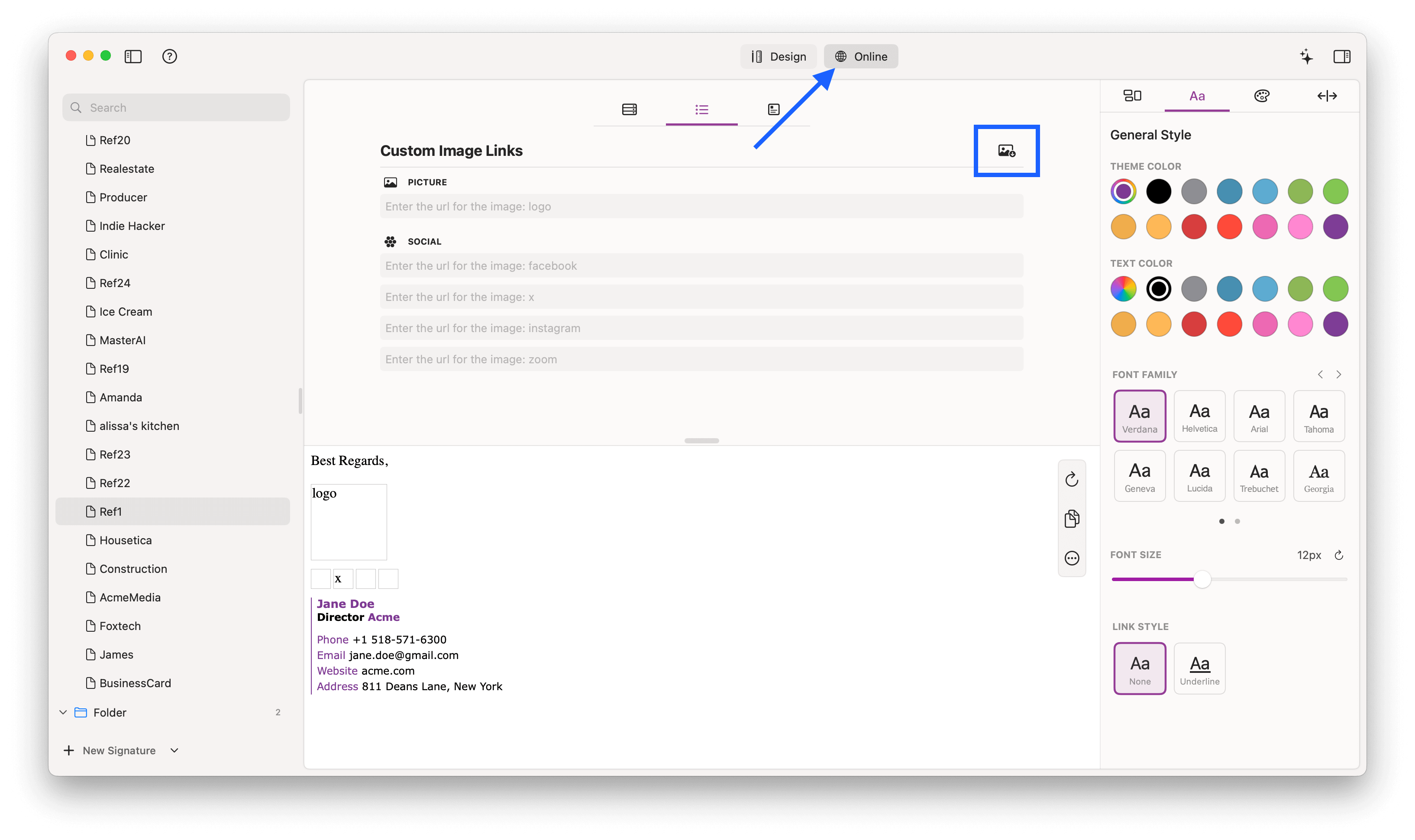Click the copy signature icon
This screenshot has width=1415, height=840.
pyautogui.click(x=1072, y=518)
